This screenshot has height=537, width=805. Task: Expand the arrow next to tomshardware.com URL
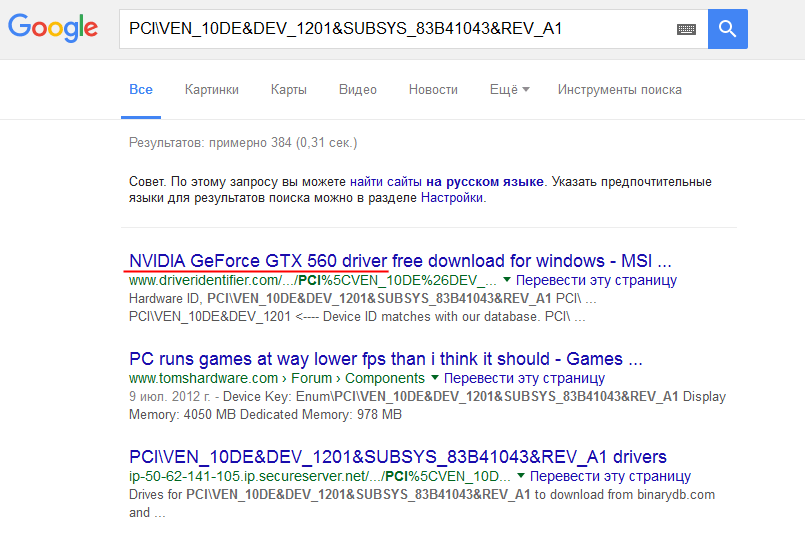pyautogui.click(x=435, y=378)
